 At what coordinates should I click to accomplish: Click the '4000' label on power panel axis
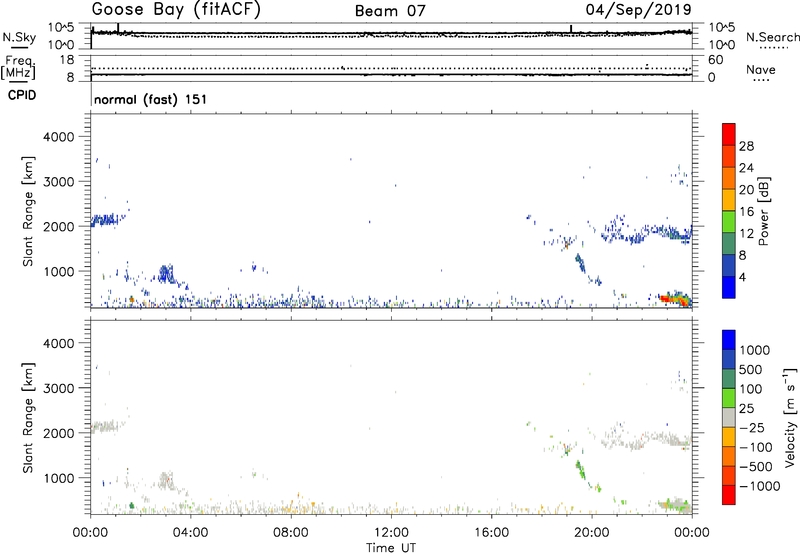[58, 137]
